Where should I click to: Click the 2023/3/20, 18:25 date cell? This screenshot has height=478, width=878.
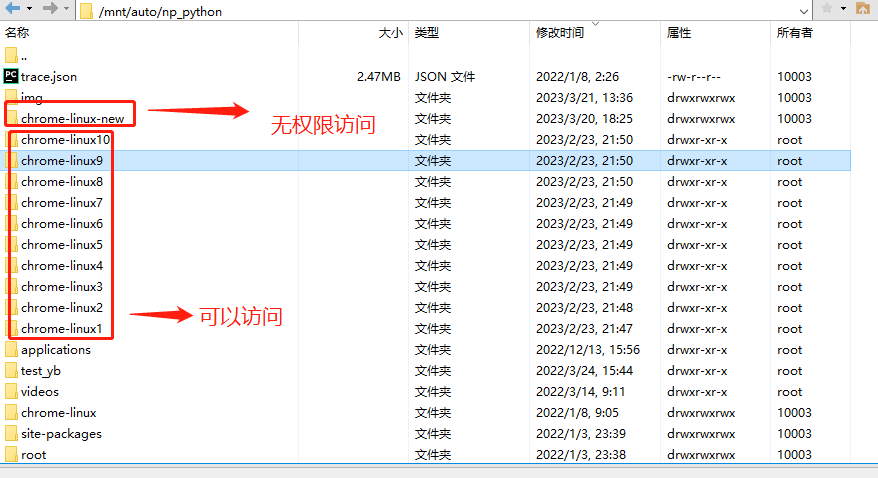[585, 119]
